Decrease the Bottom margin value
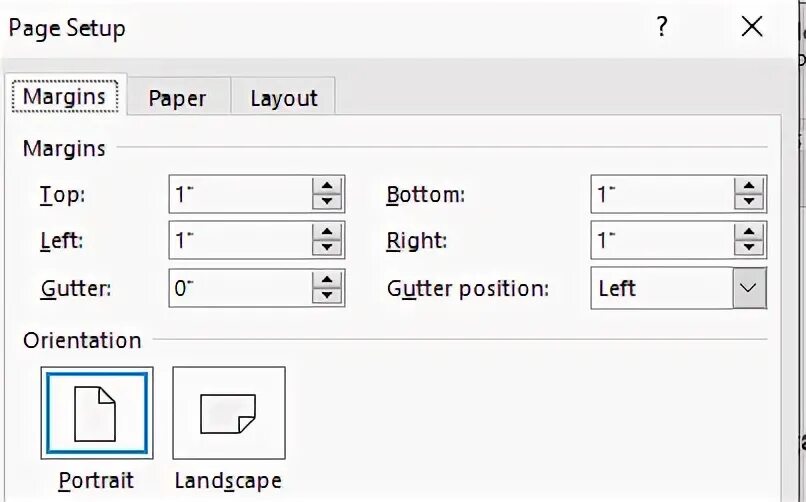Screen dimensions: 806x502 pyautogui.click(x=749, y=202)
